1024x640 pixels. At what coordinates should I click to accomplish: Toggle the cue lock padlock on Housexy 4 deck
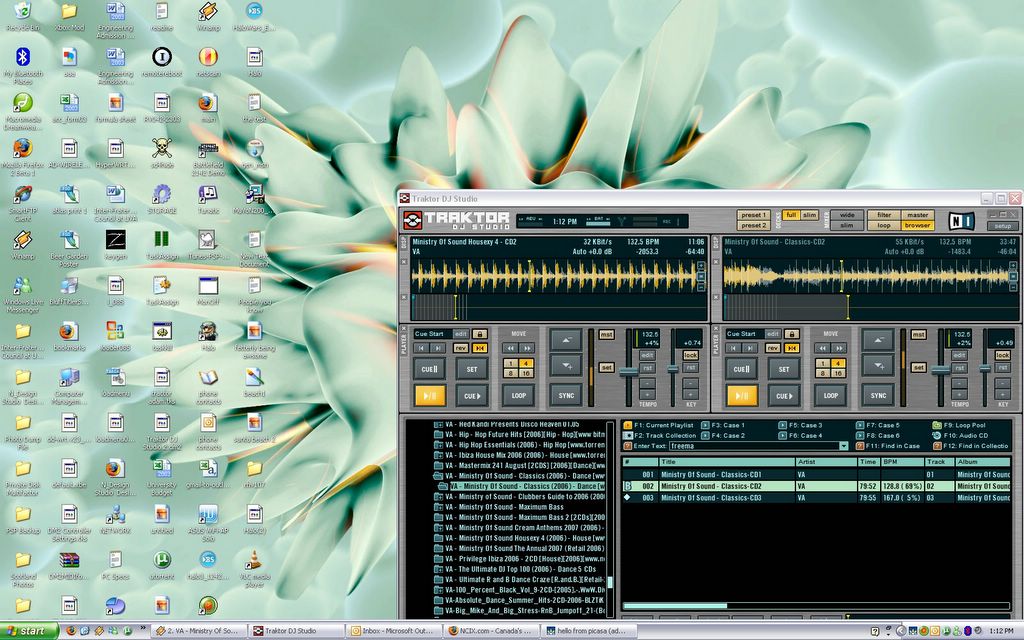tap(479, 334)
